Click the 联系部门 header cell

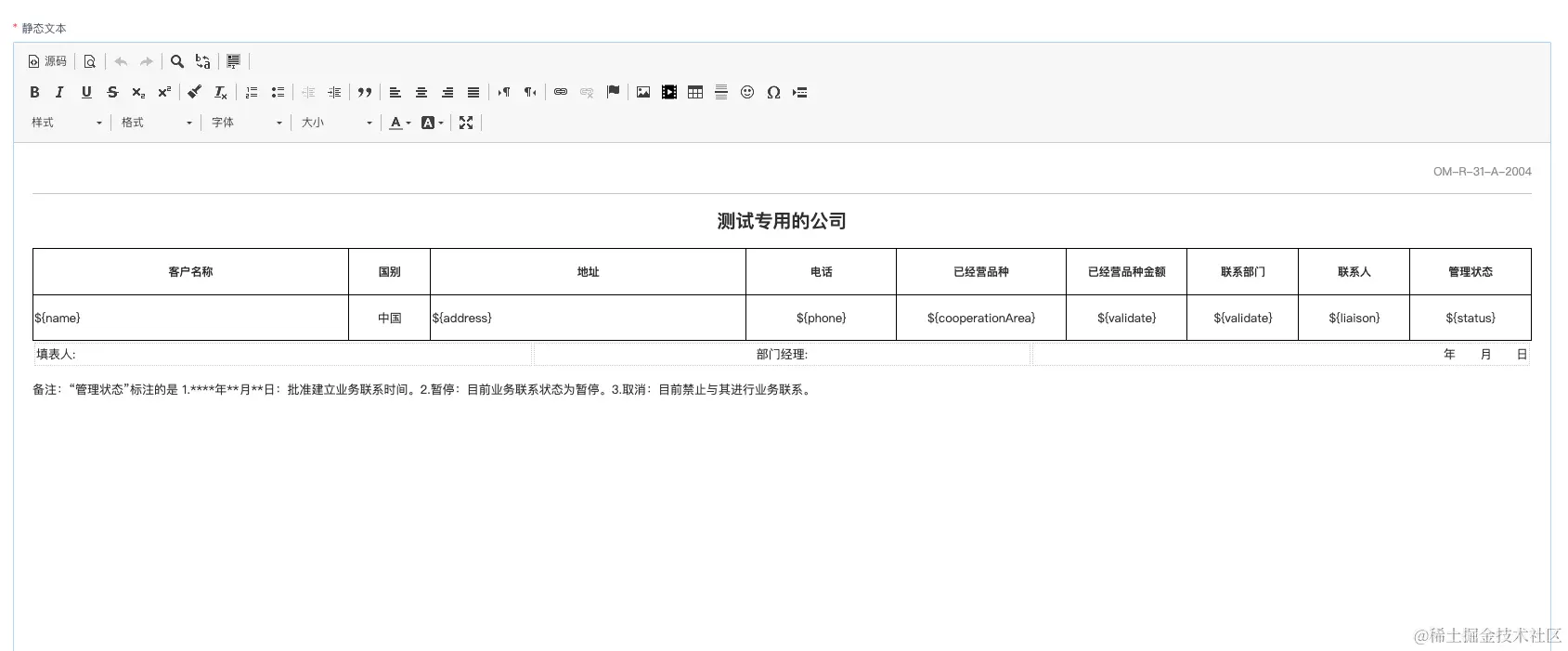pyautogui.click(x=1242, y=272)
